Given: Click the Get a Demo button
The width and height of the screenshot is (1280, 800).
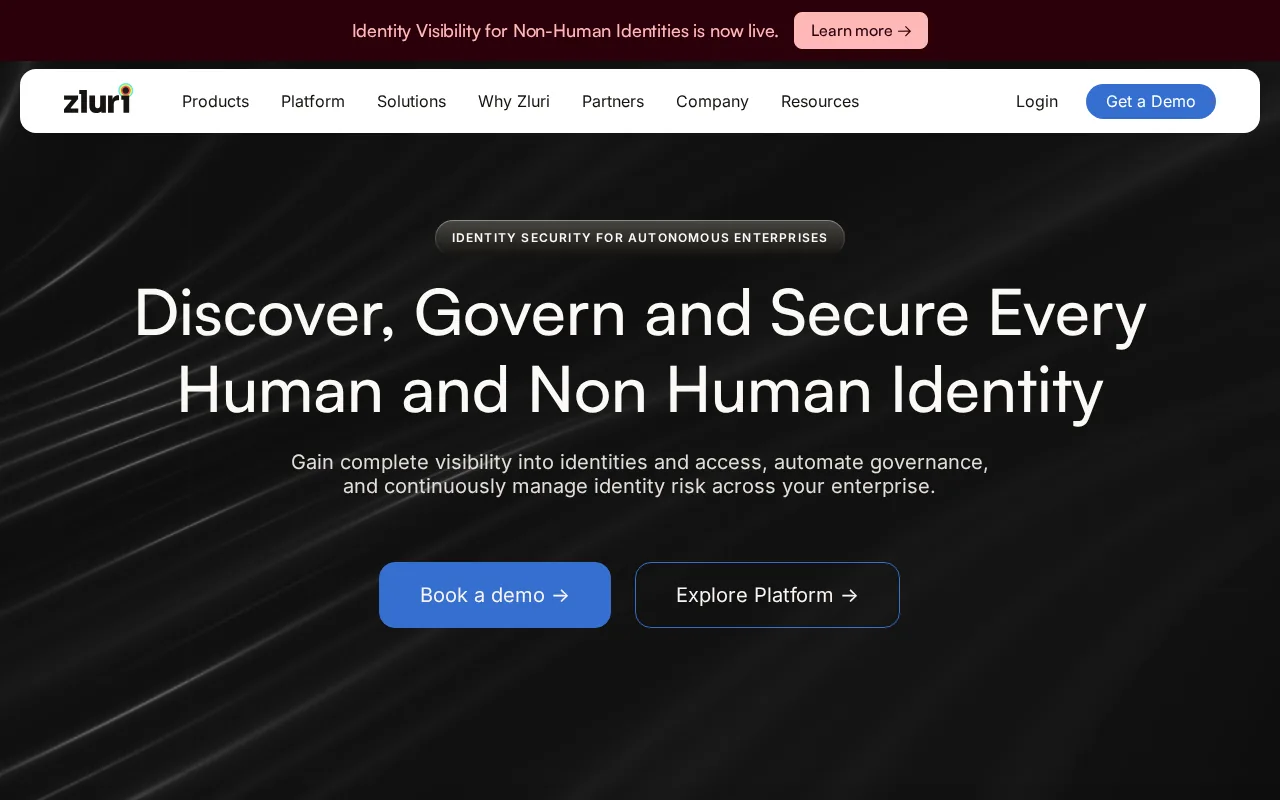Looking at the screenshot, I should click(x=1151, y=101).
